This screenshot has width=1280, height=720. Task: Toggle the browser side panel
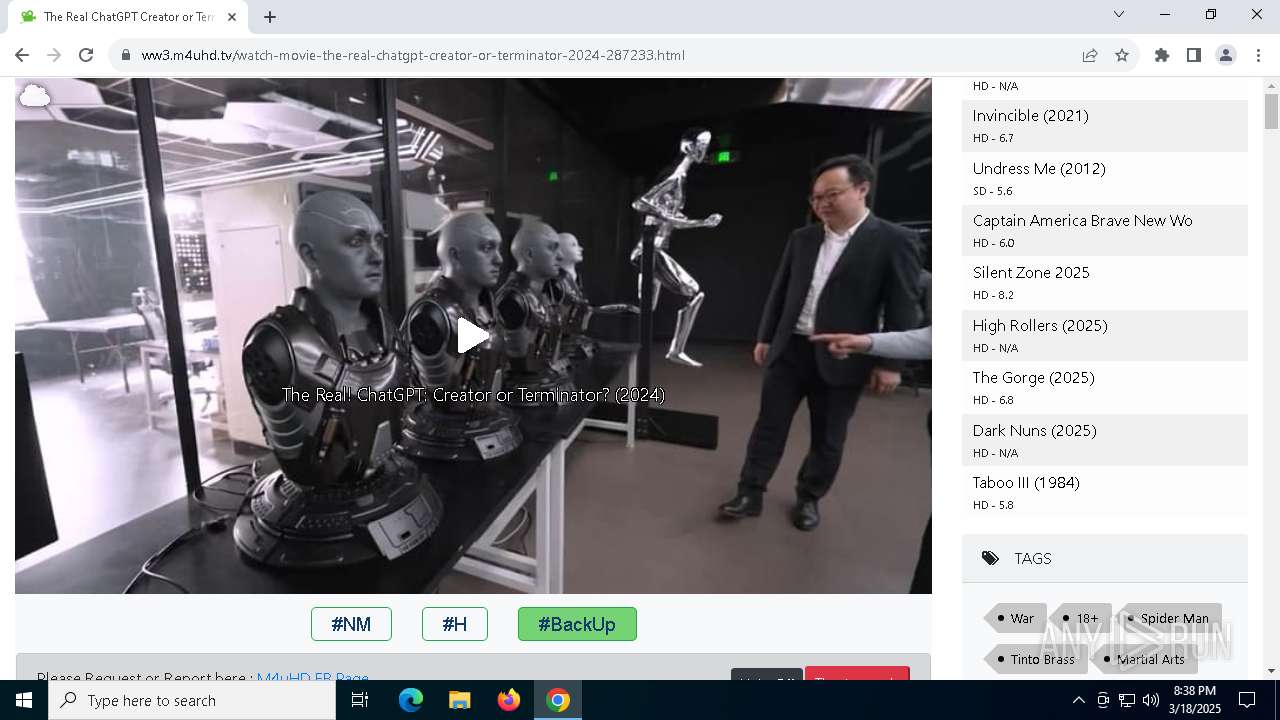click(1194, 55)
